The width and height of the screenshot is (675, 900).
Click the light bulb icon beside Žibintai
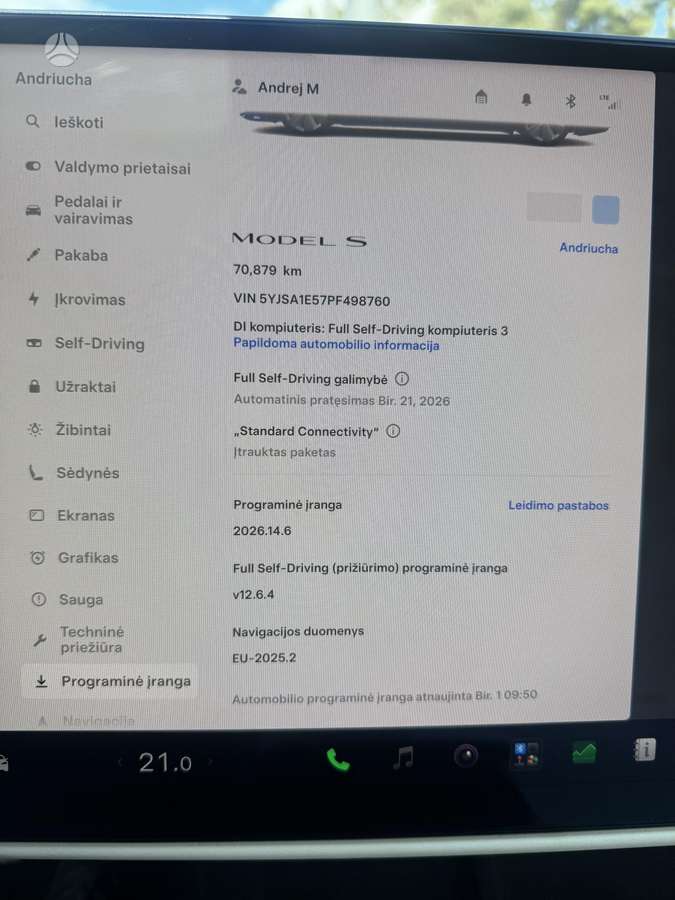35,429
